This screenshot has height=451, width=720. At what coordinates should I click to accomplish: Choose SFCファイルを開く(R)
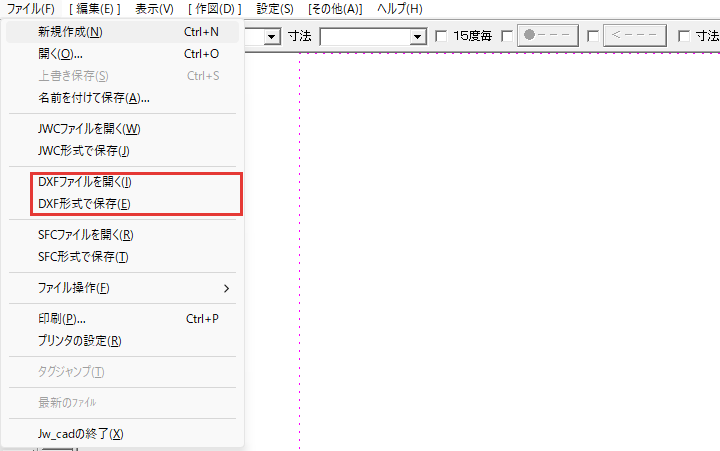pyautogui.click(x=123, y=235)
